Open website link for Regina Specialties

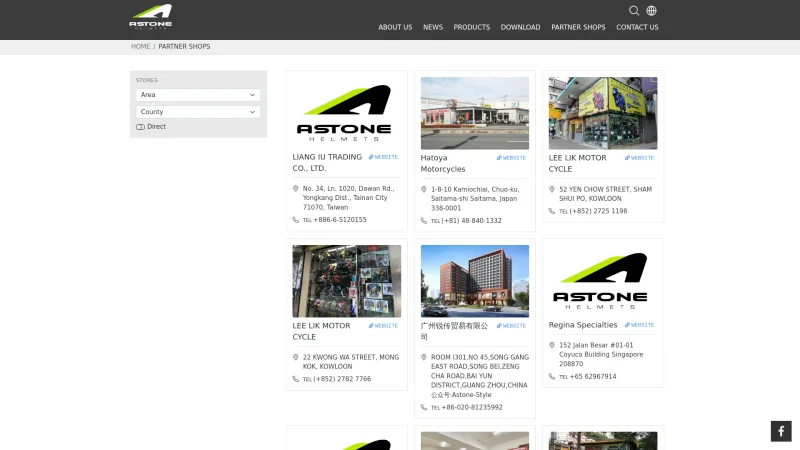(x=639, y=325)
